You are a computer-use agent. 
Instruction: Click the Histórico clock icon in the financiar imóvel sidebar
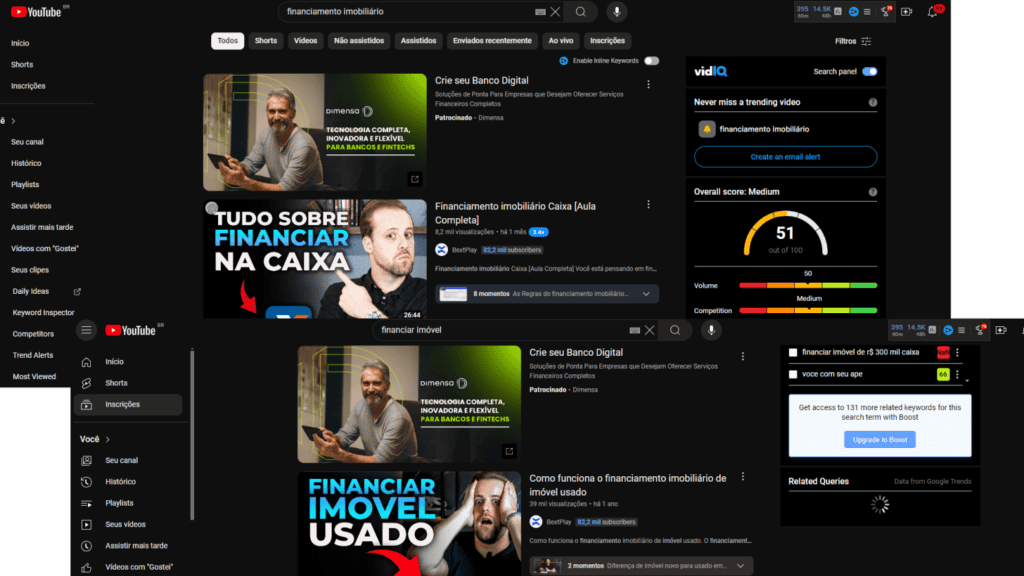pyautogui.click(x=86, y=482)
